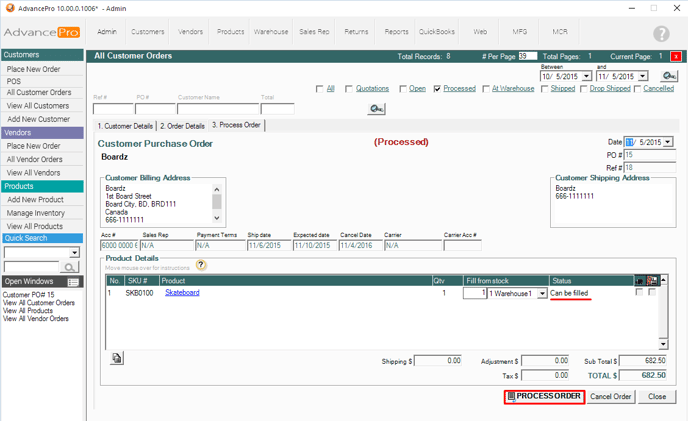Enable the Quotations filter checkbox

[349, 89]
